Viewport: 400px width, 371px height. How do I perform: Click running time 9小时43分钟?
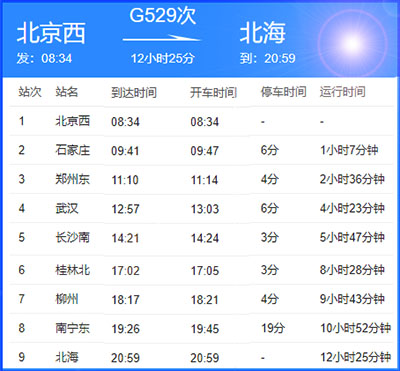(352, 299)
